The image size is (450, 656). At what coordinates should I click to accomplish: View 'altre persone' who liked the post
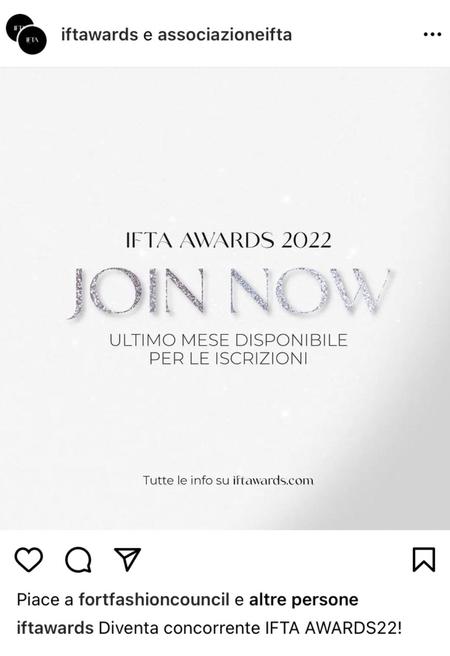(304, 600)
